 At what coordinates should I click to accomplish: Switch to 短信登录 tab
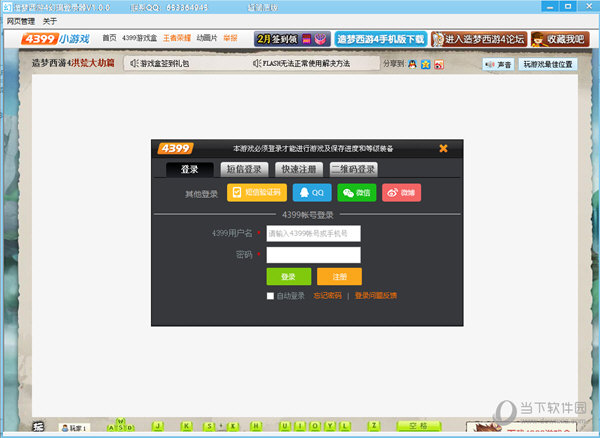(244, 169)
